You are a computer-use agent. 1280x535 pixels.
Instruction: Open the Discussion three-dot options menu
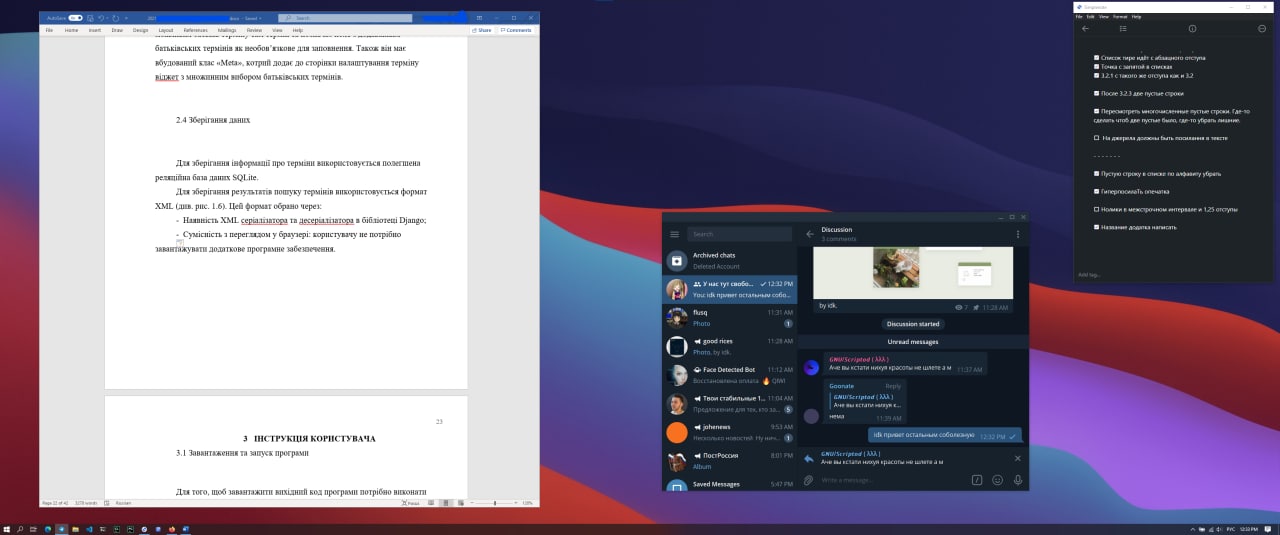coord(1018,234)
